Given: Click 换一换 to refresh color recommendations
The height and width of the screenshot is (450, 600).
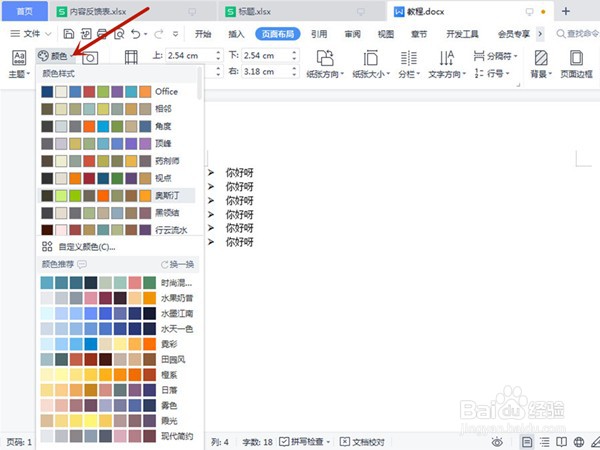Looking at the screenshot, I should (x=178, y=264).
